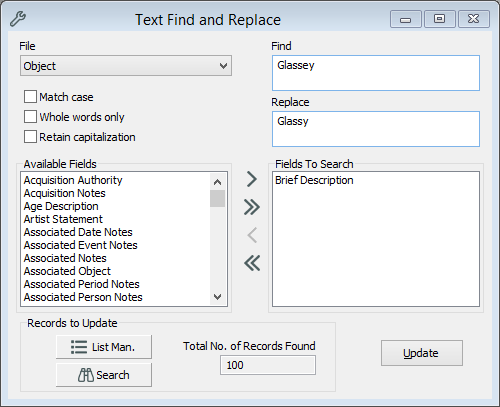Click into the Replace text box
500x407 pixels.
pyautogui.click(x=376, y=129)
